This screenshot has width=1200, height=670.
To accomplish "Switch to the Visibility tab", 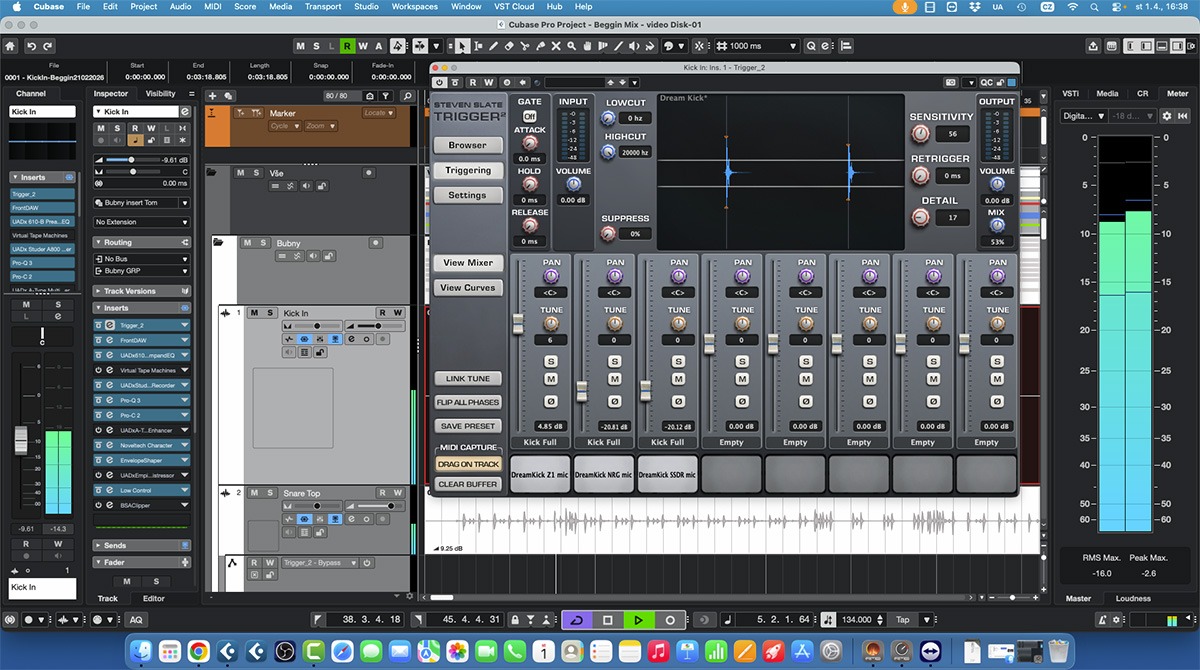I will [x=160, y=94].
